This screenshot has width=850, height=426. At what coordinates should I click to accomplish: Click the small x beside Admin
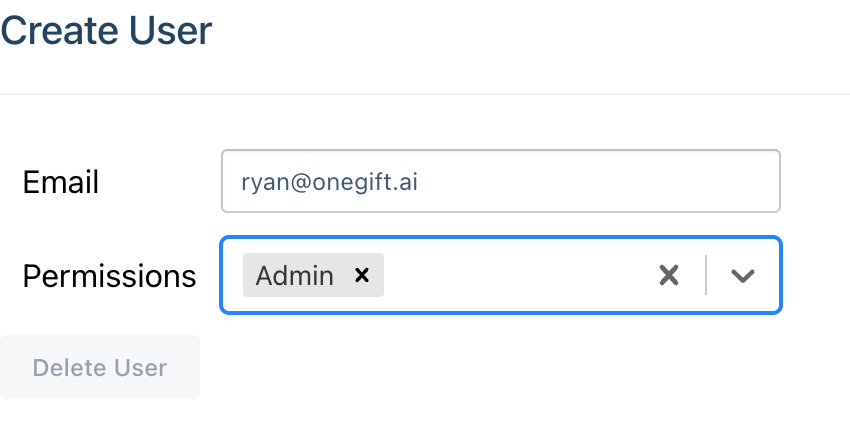(362, 275)
